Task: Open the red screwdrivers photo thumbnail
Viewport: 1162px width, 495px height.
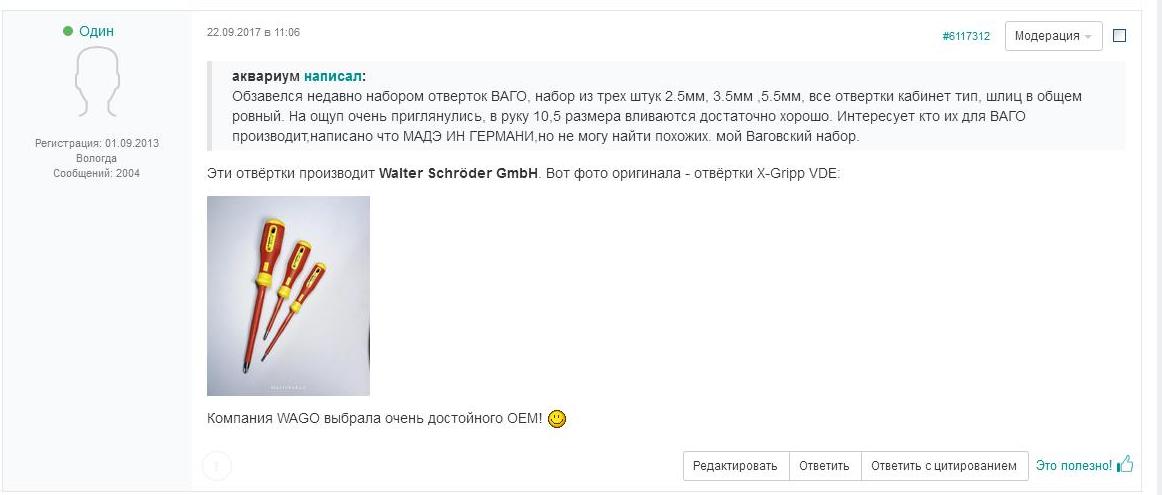Action: click(x=288, y=296)
